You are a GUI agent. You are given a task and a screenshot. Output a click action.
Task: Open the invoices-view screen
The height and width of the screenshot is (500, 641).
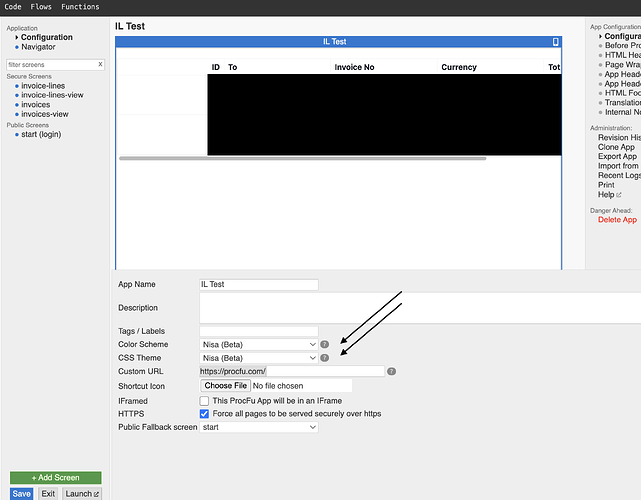click(x=45, y=114)
